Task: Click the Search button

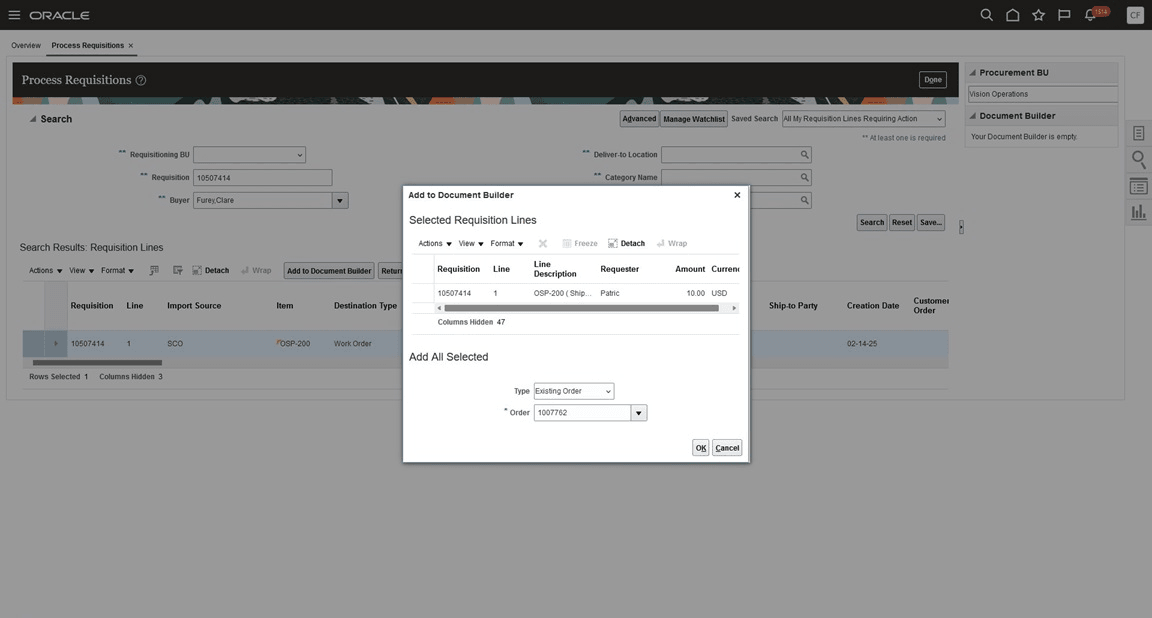Action: point(872,223)
